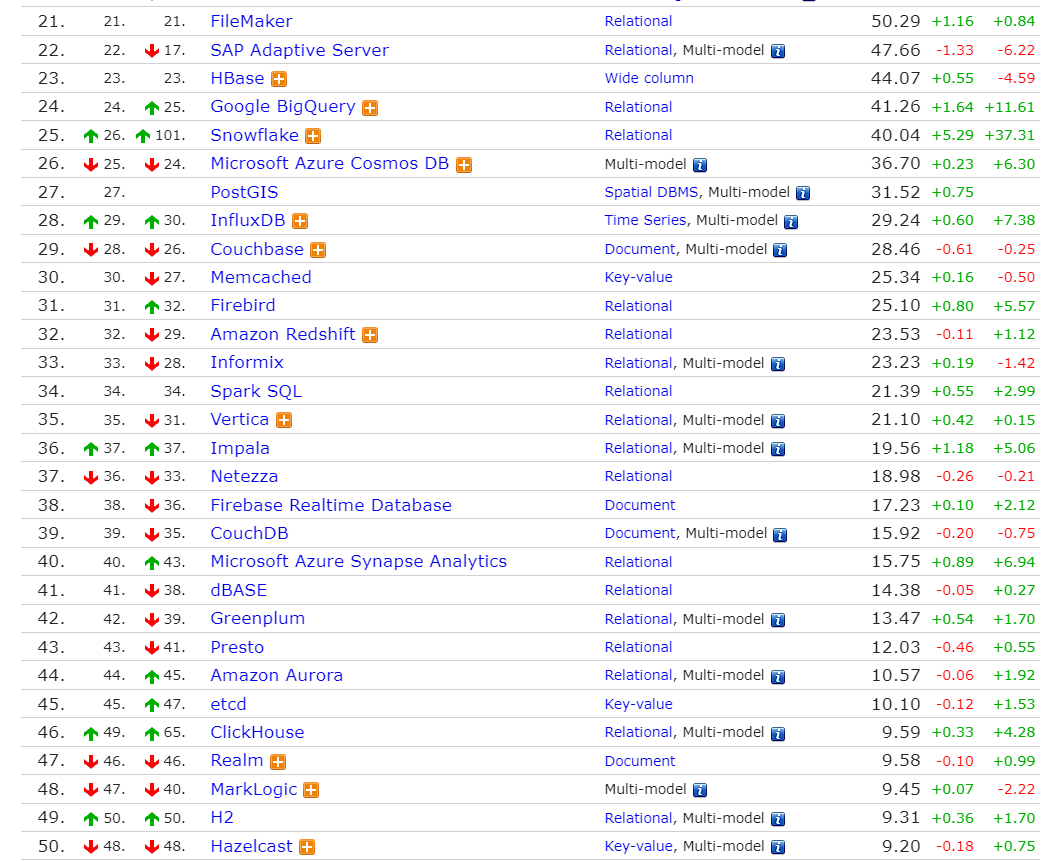The height and width of the screenshot is (861, 1052).
Task: Click the multi-model info icon in Cosmos DB row
Action: 700,165
